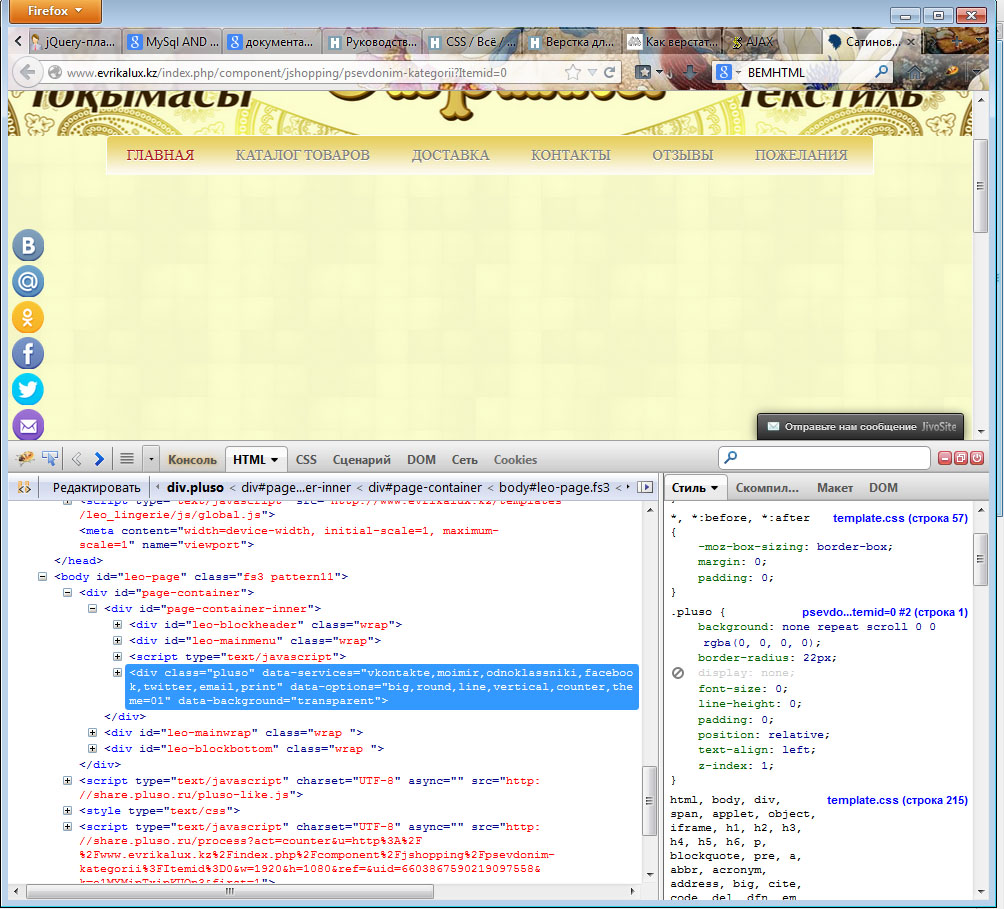Image resolution: width=1004 pixels, height=909 pixels.
Task: Share the page via Odnoklassniki icon
Action: tap(28, 318)
